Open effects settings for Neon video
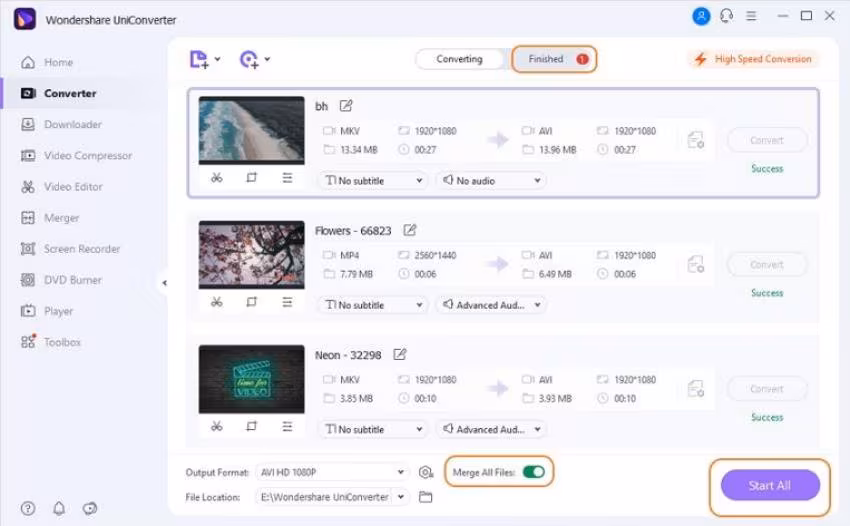Viewport: 850px width, 526px height. pos(287,426)
